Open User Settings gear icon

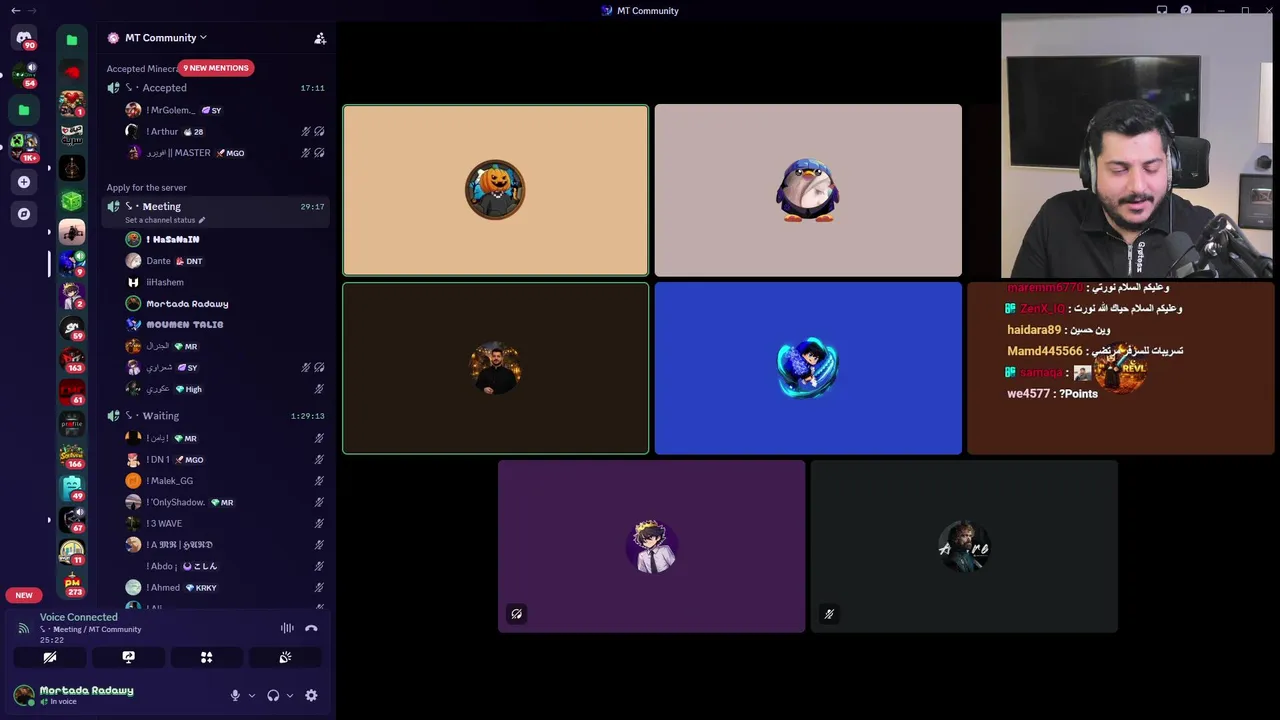coord(311,695)
